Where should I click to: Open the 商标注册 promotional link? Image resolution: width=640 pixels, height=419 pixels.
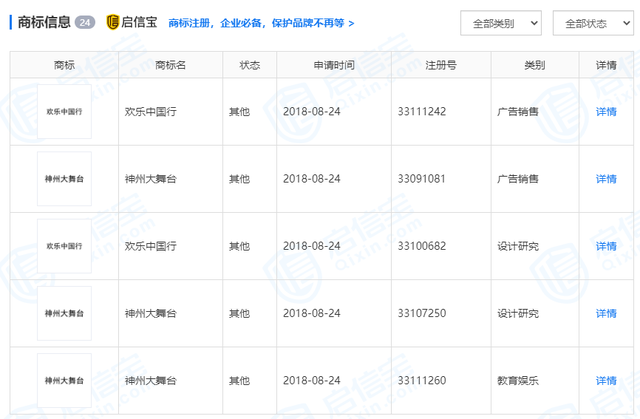(x=261, y=22)
